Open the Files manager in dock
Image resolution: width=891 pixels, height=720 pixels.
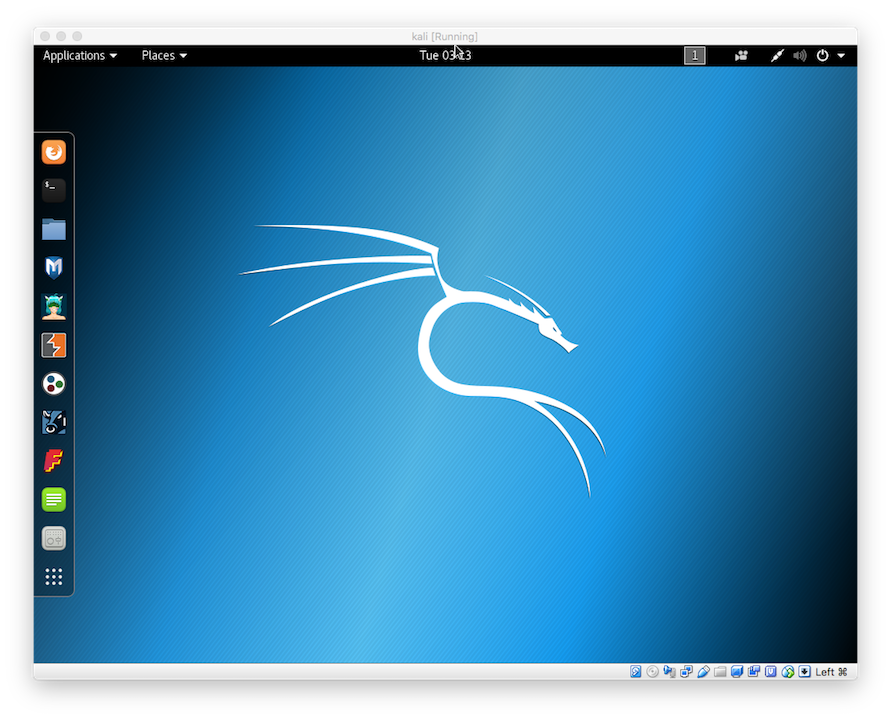54,229
